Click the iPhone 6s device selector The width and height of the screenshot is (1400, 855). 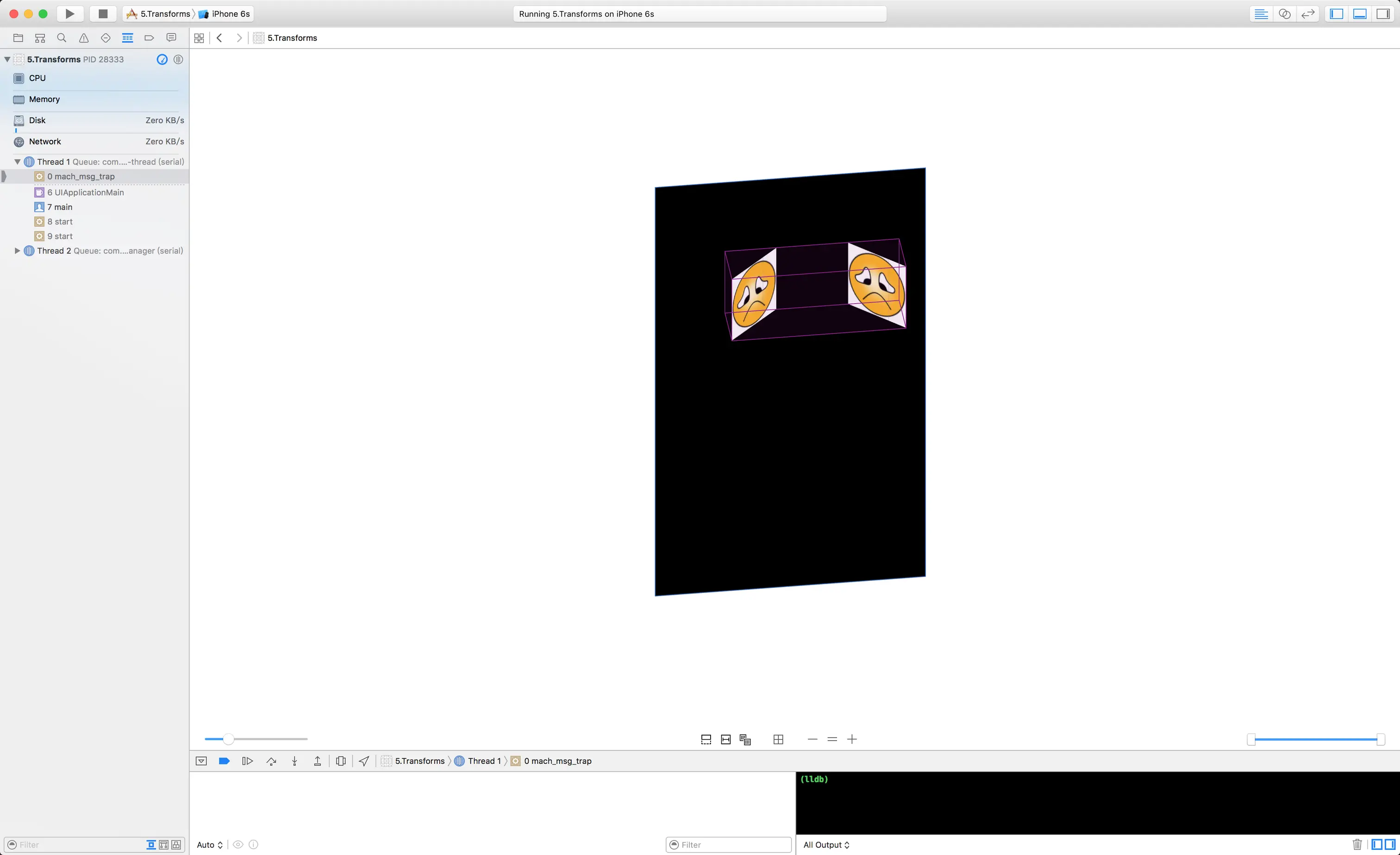tap(225, 14)
